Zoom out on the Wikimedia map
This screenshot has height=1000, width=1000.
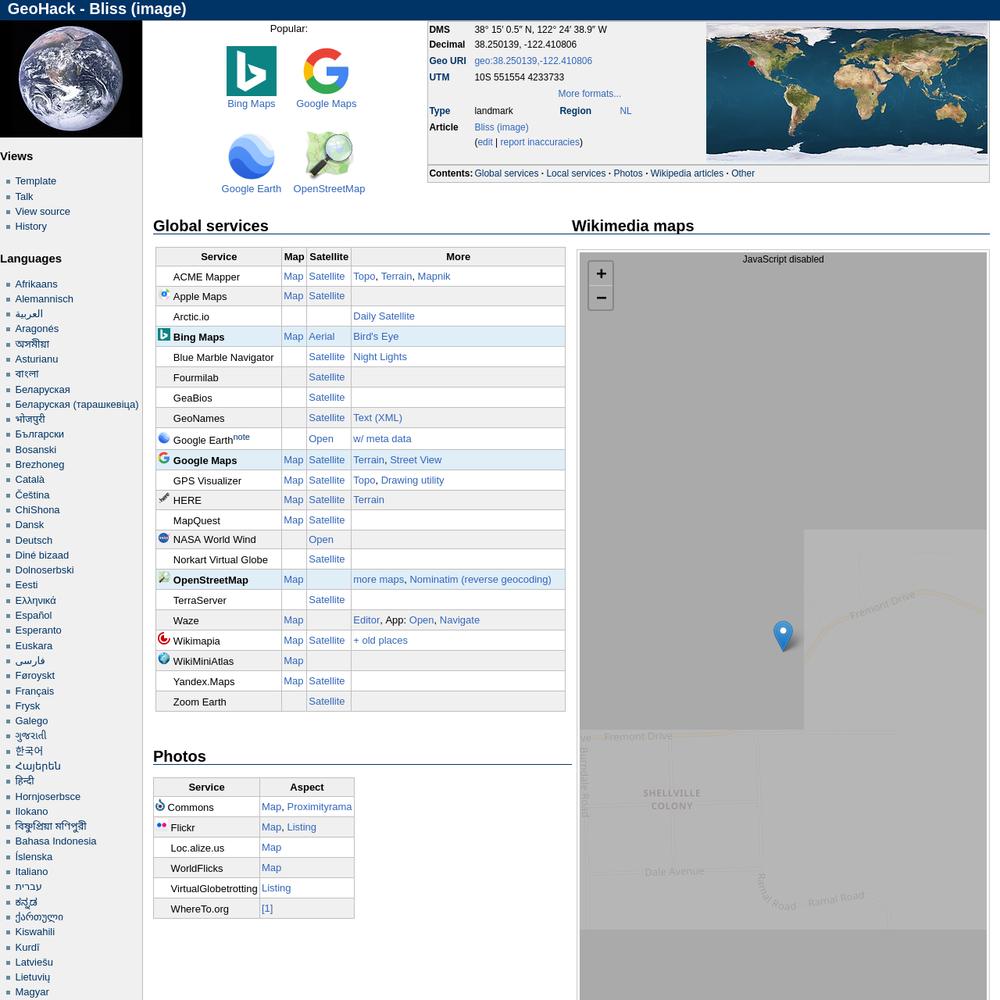pos(601,298)
